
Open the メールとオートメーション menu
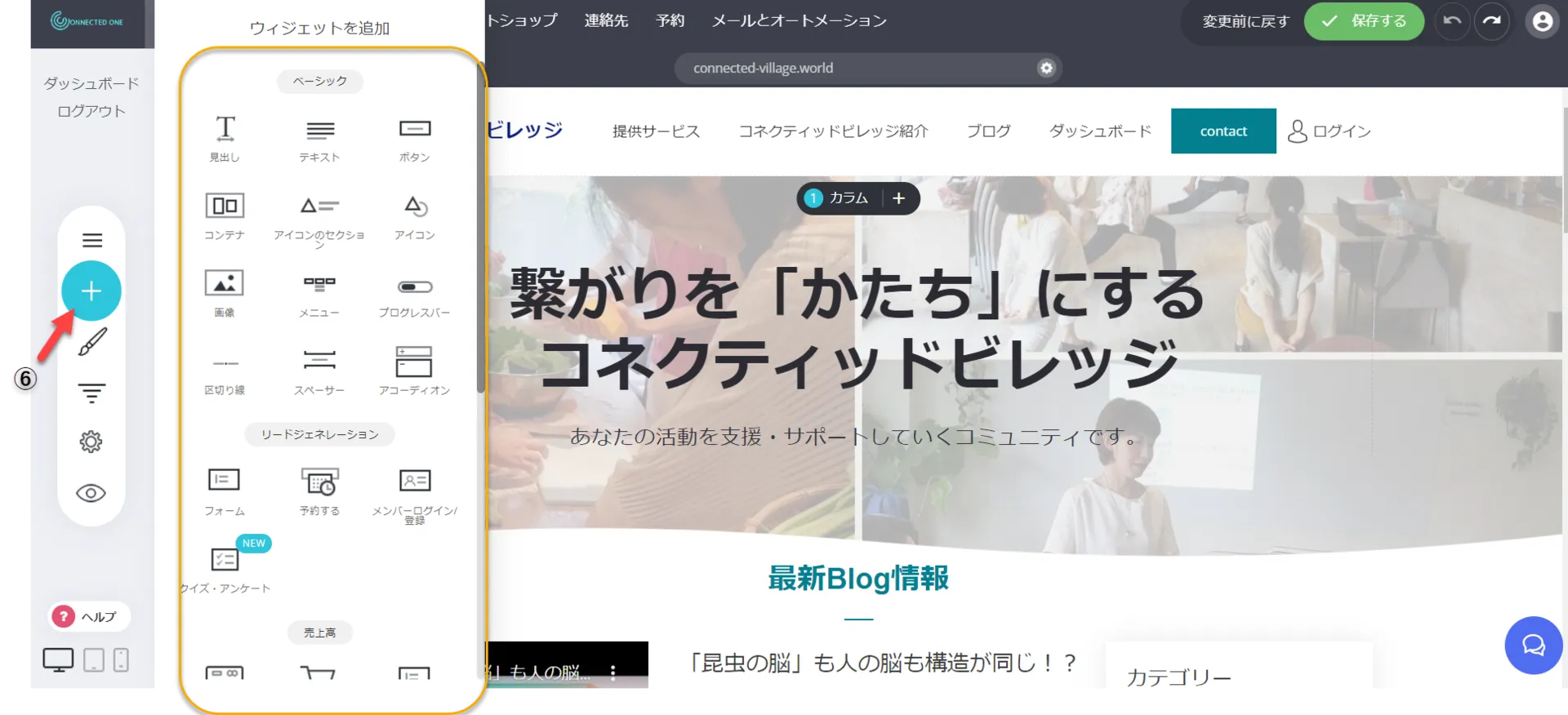pyautogui.click(x=799, y=21)
